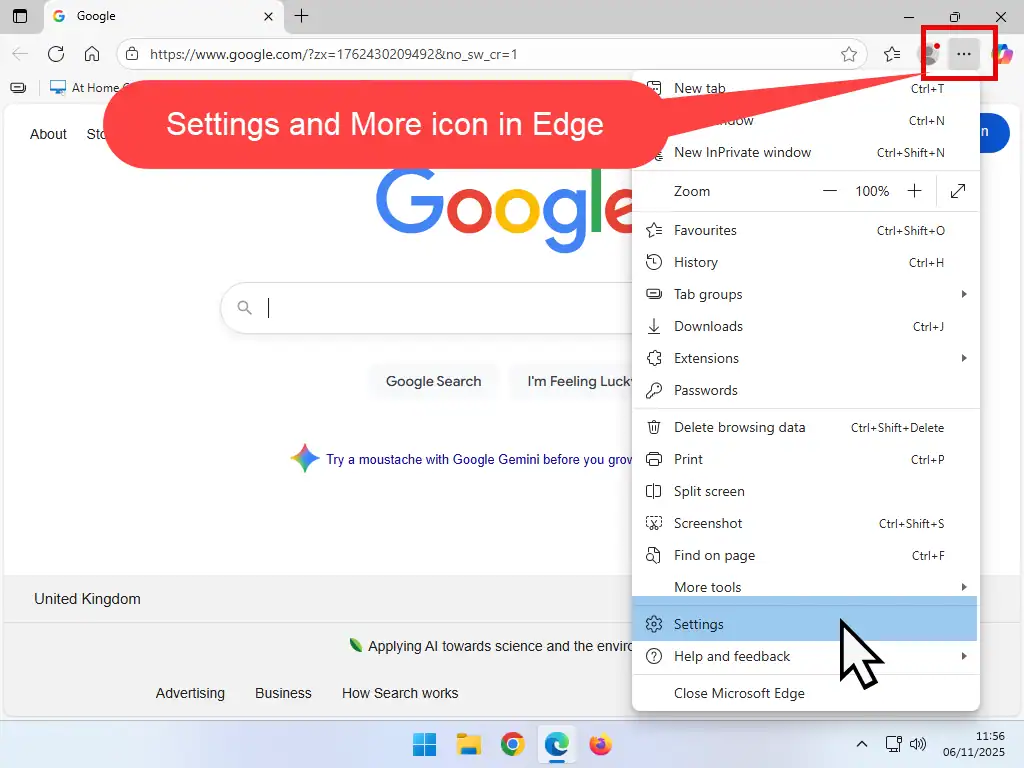Expand the More tools submenu
Image resolution: width=1024 pixels, height=768 pixels.
click(x=708, y=587)
